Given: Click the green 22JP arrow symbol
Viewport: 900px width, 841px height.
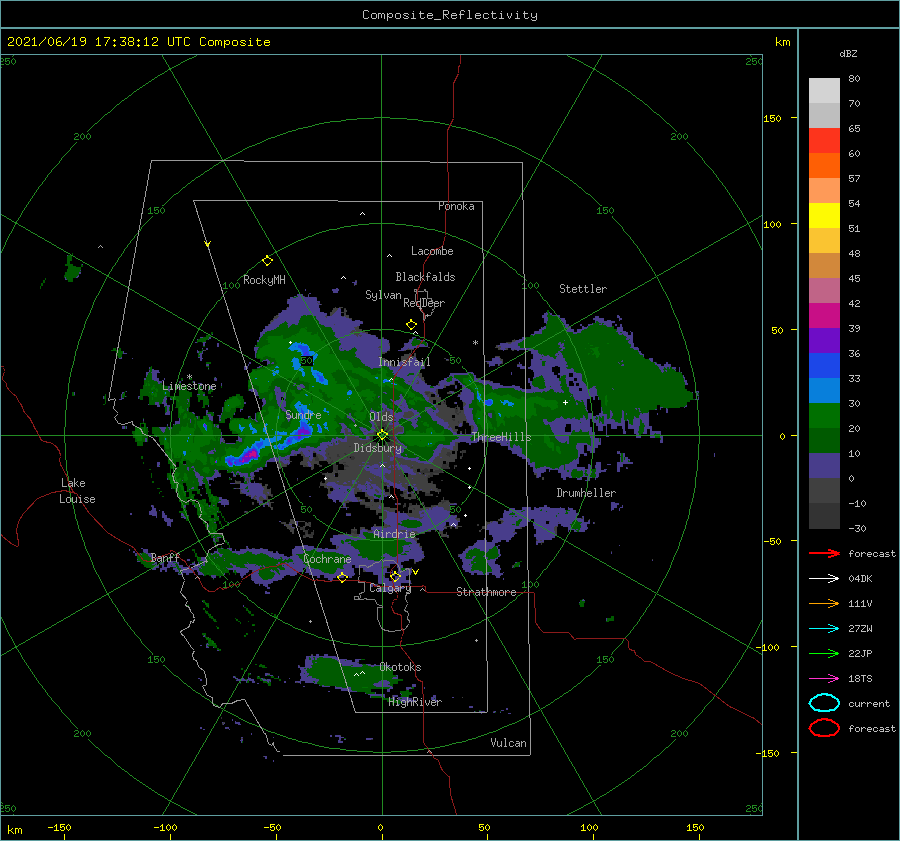Looking at the screenshot, I should [824, 653].
